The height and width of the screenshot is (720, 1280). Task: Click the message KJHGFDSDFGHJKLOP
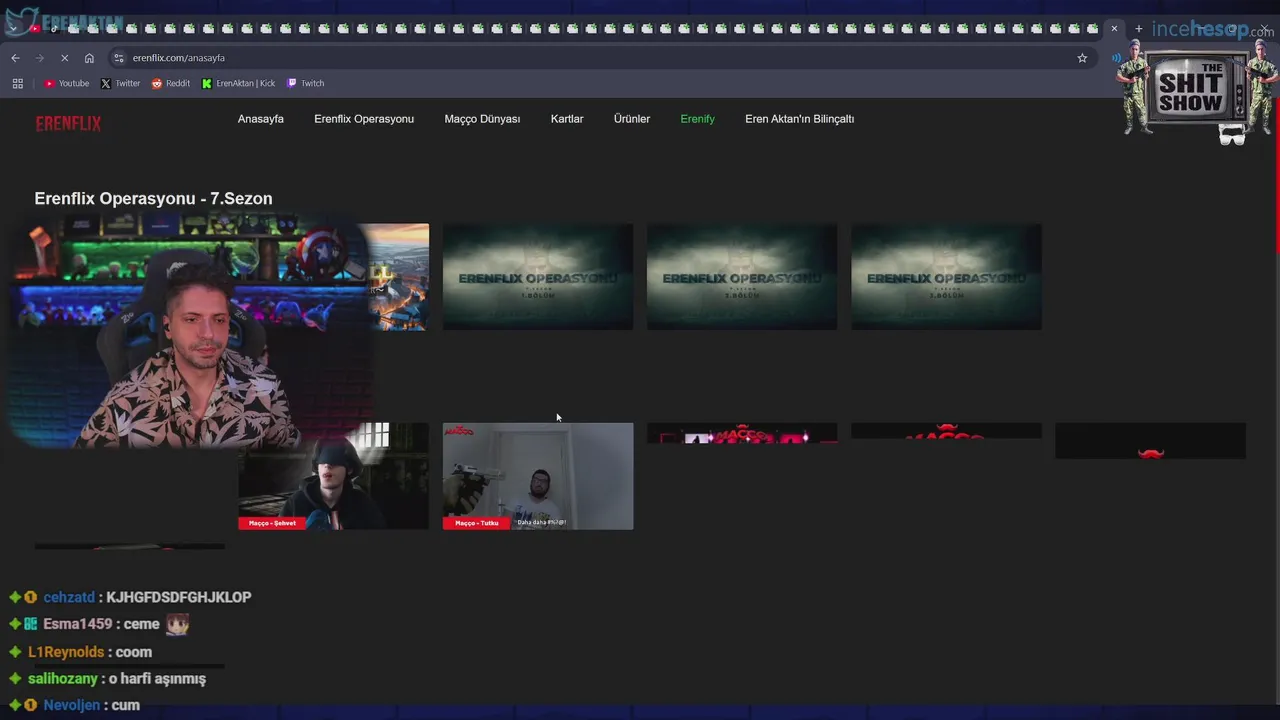178,597
